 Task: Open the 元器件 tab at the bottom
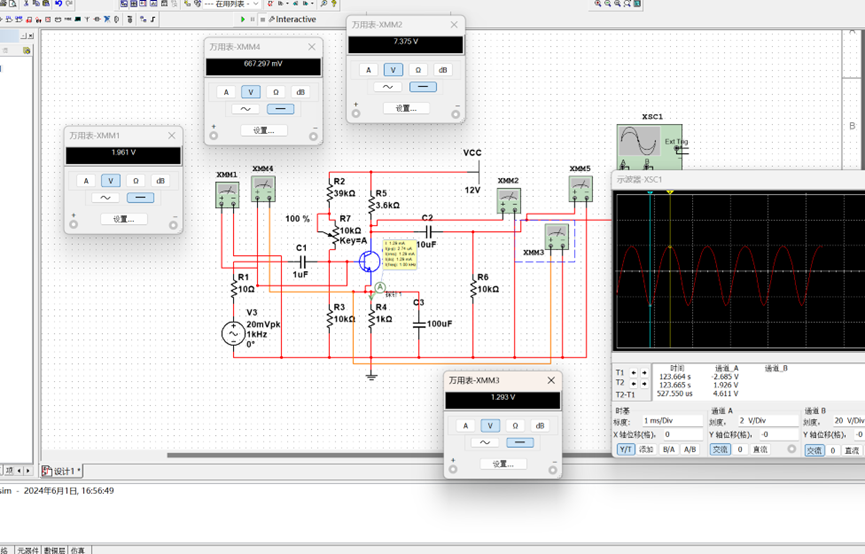28,550
